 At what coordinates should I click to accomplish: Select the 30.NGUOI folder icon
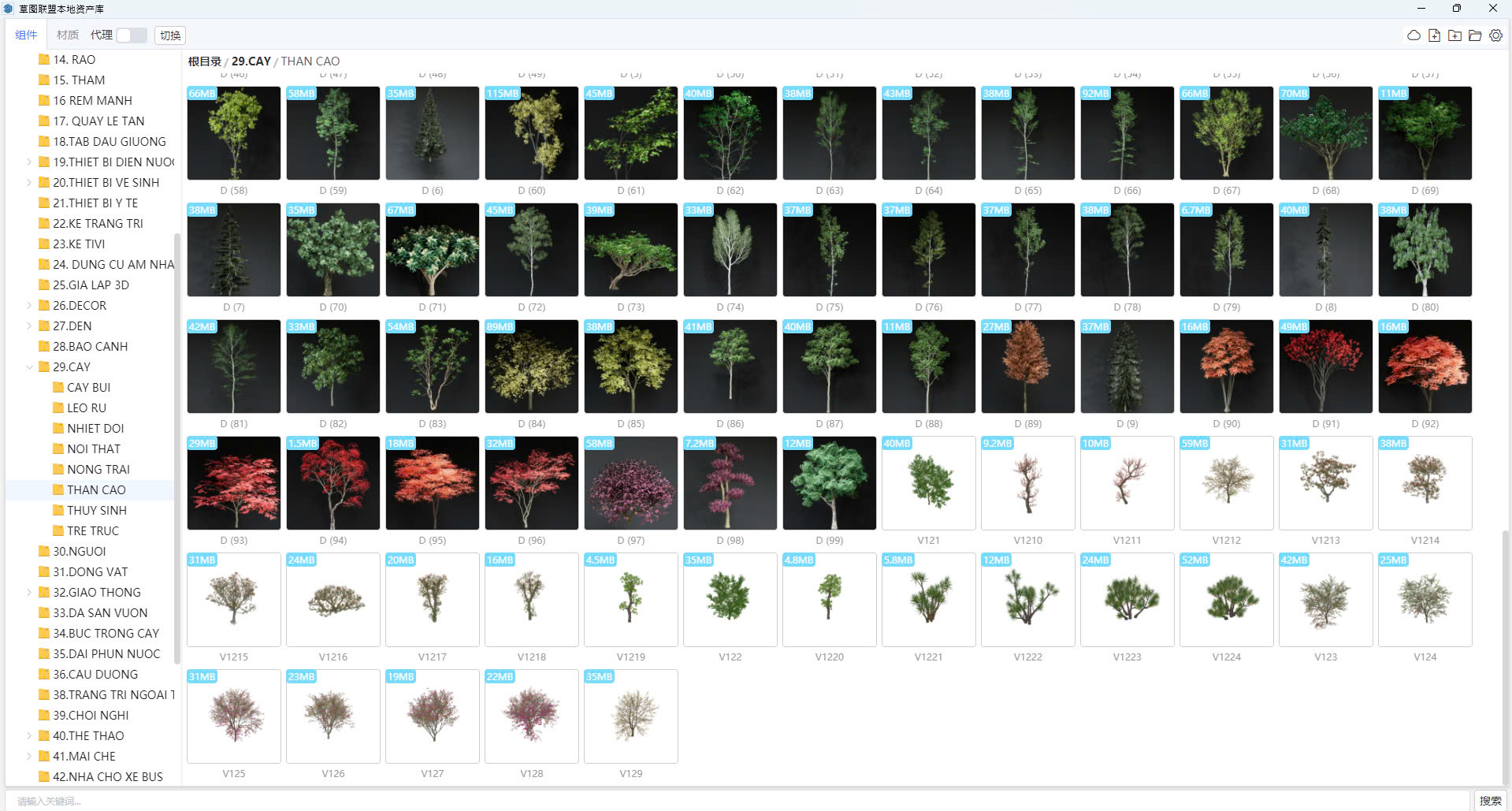[44, 551]
